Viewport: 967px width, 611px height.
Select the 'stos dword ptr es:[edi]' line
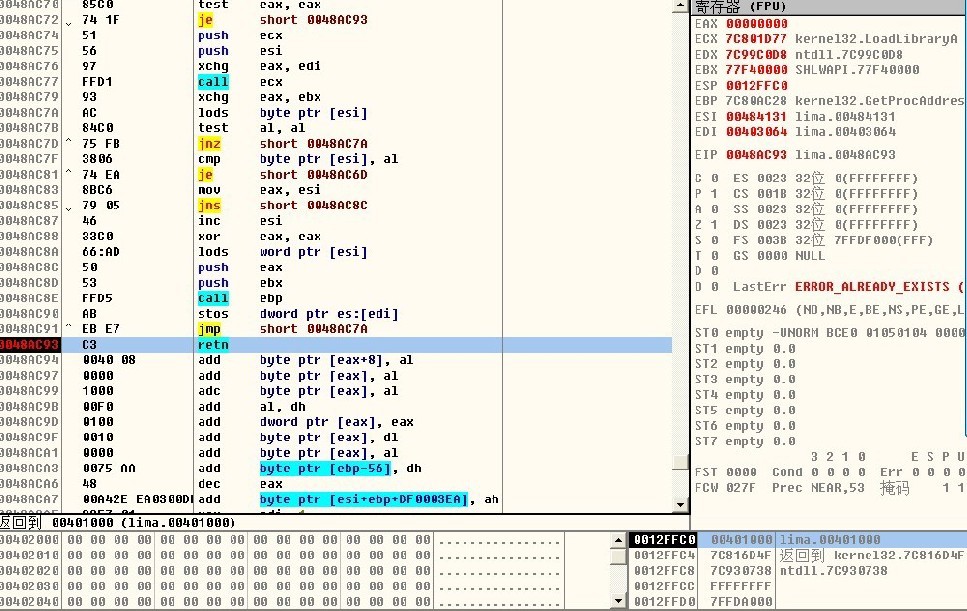[298, 314]
